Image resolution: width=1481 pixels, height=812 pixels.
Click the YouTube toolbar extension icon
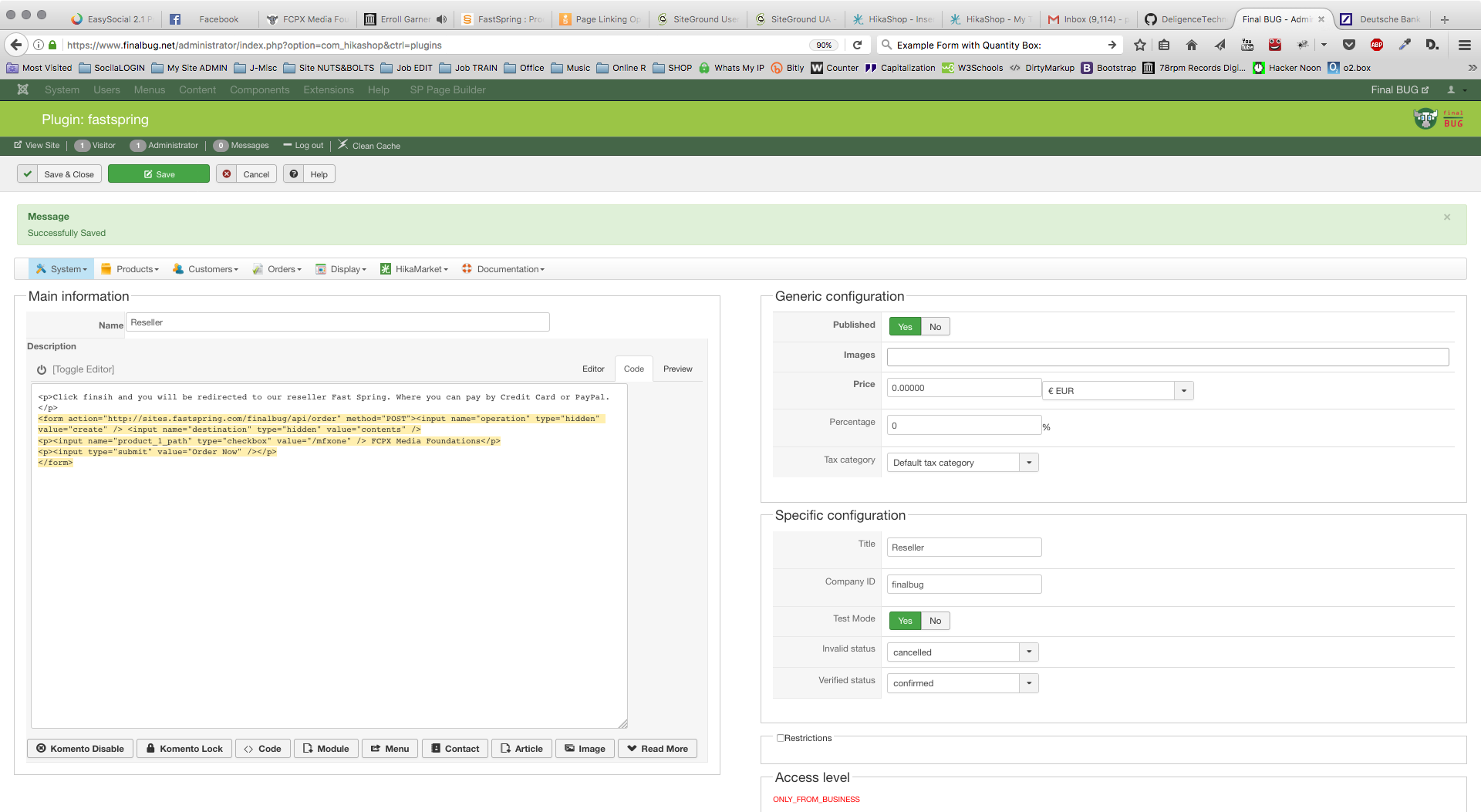(x=1247, y=45)
